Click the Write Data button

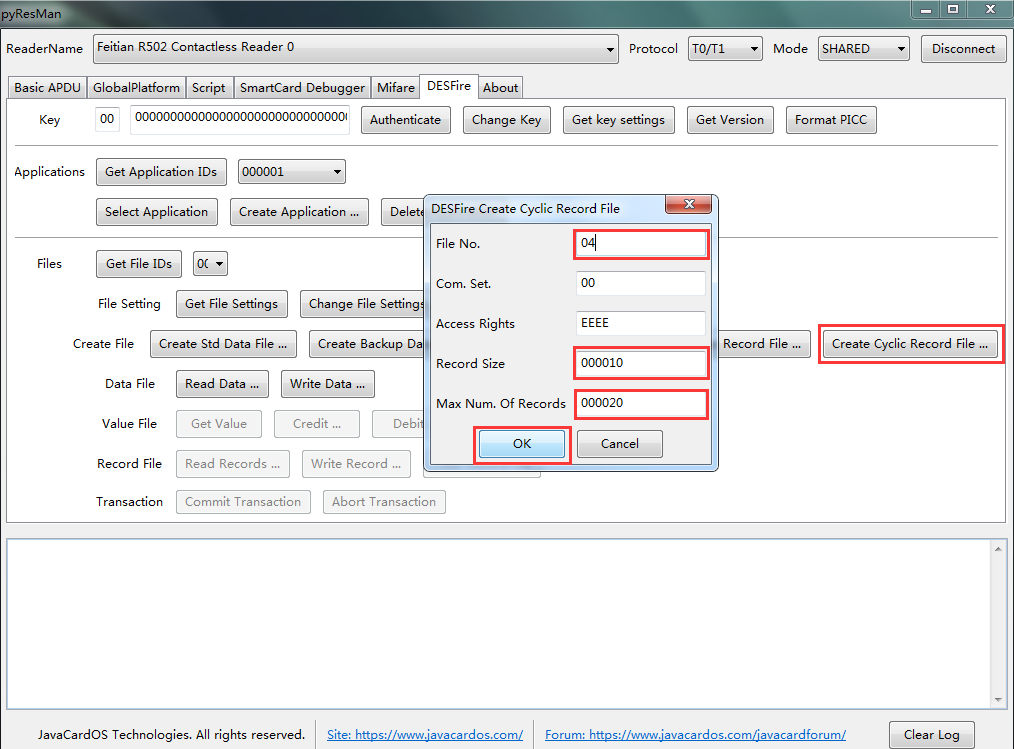(327, 384)
